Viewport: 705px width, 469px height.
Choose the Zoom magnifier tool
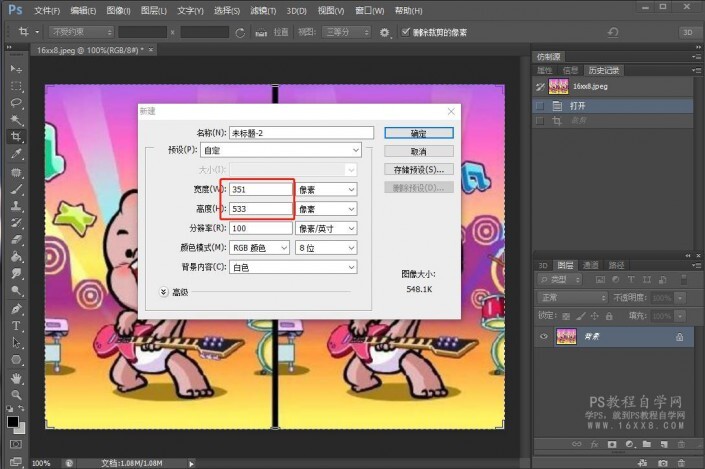16,395
